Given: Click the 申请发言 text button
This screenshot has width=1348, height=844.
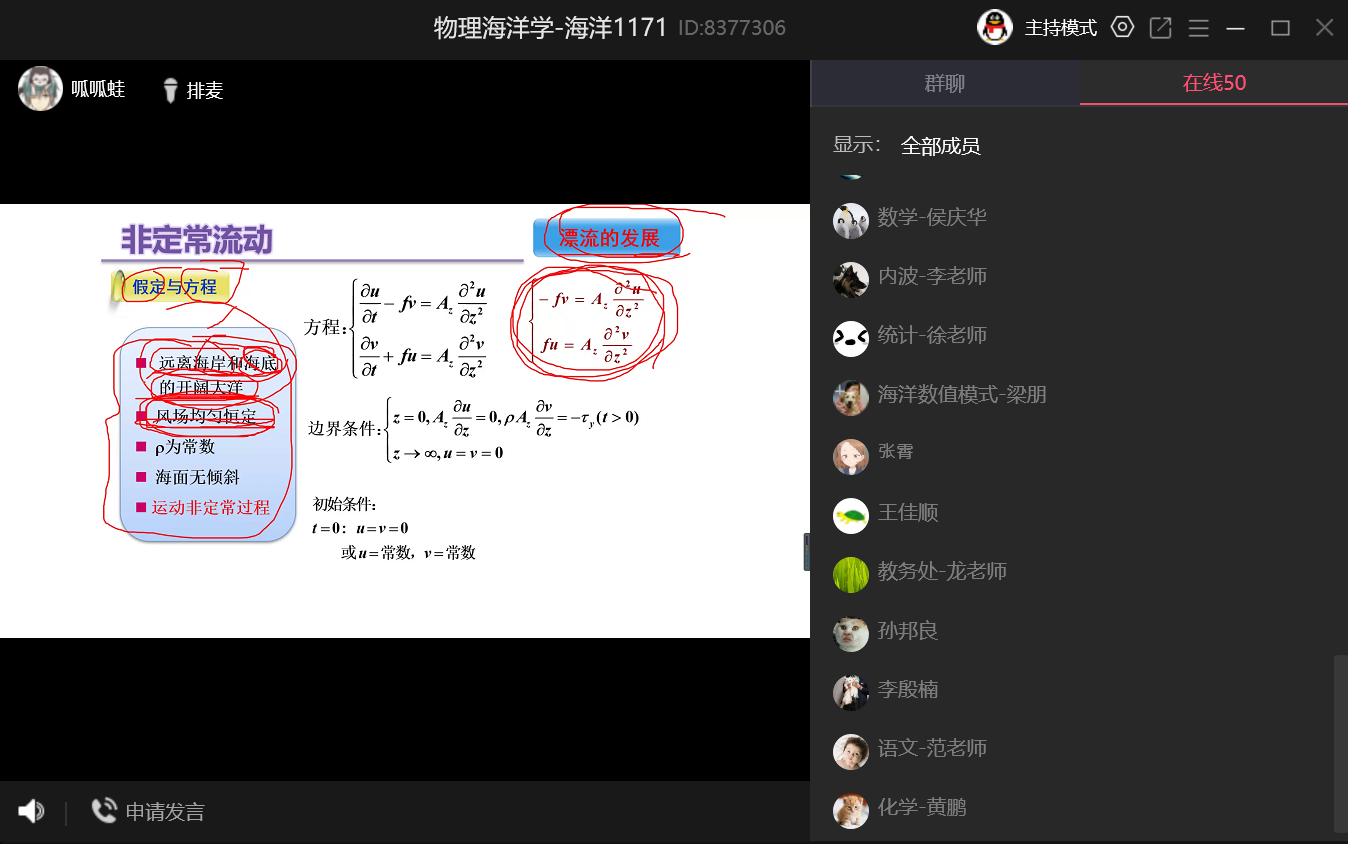Looking at the screenshot, I should (x=165, y=812).
